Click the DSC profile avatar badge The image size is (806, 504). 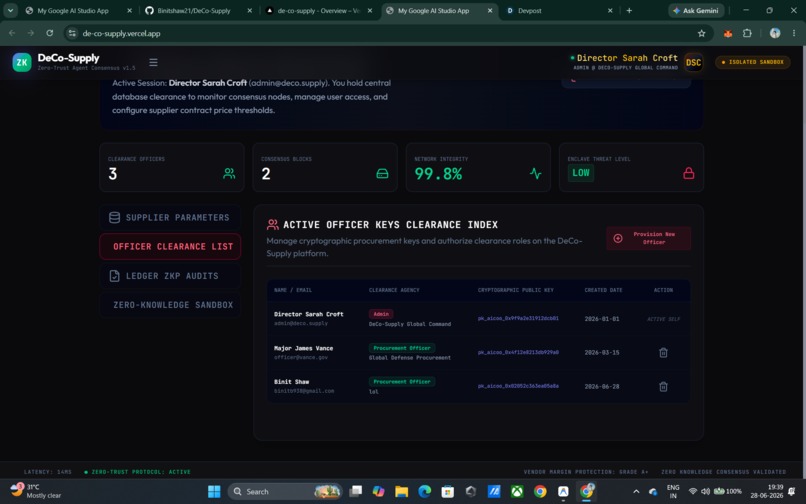point(693,62)
